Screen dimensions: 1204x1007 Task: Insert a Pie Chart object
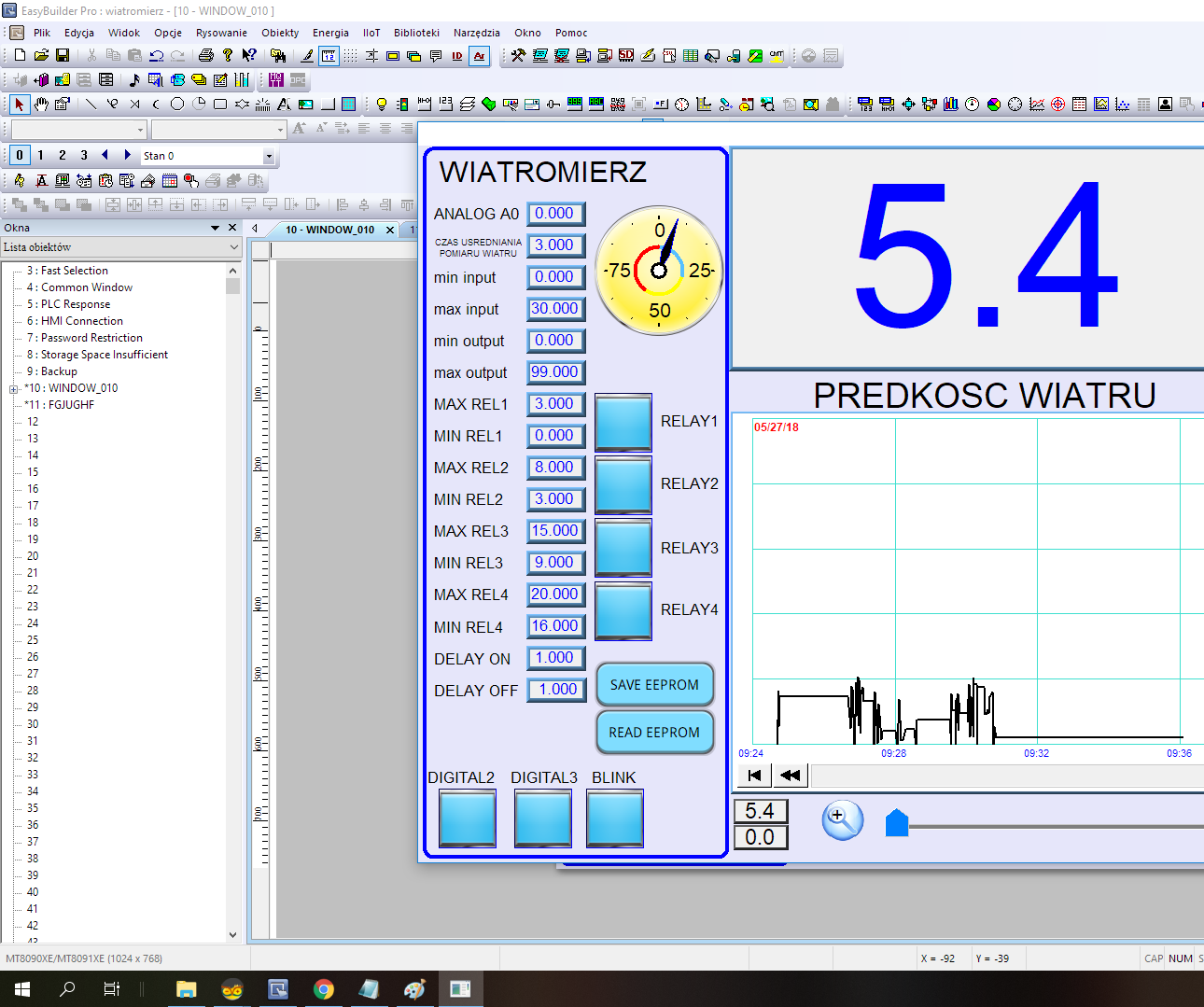click(994, 104)
